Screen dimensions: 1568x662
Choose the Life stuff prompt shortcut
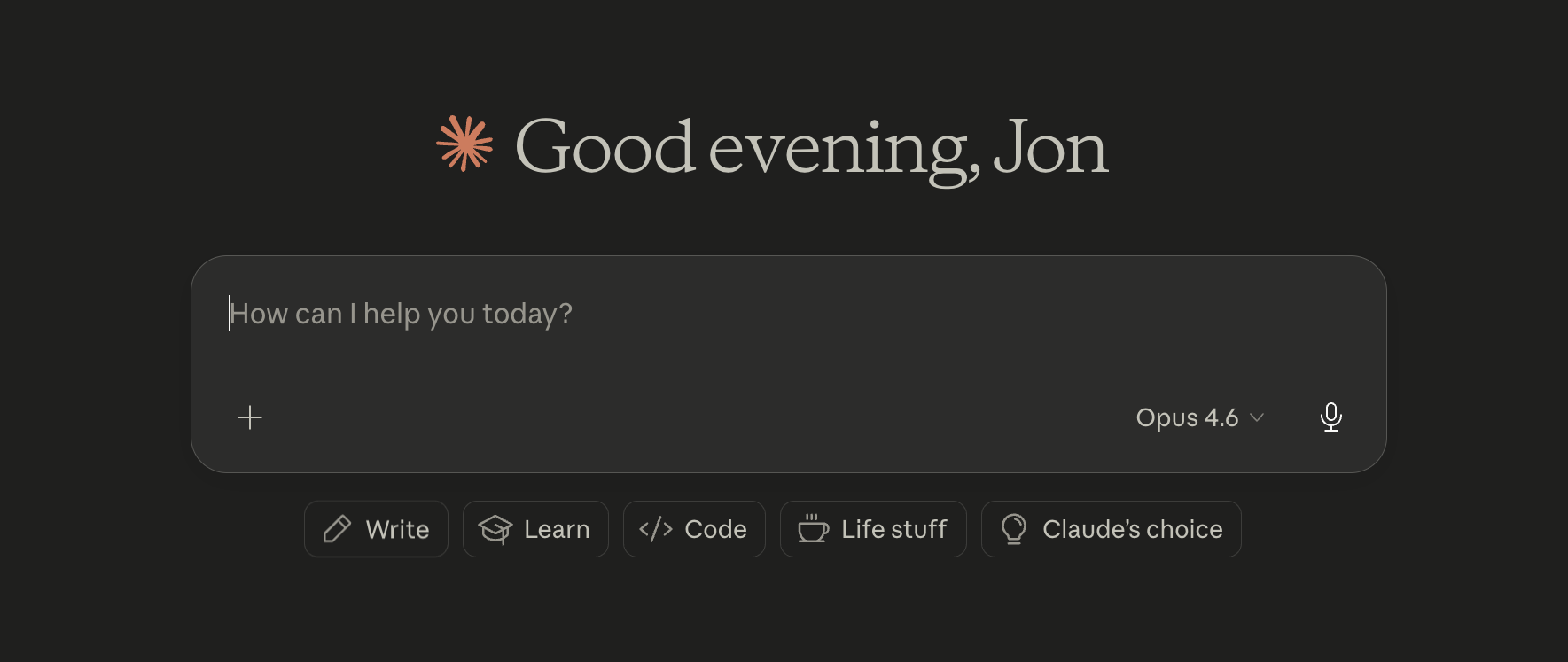tap(873, 528)
